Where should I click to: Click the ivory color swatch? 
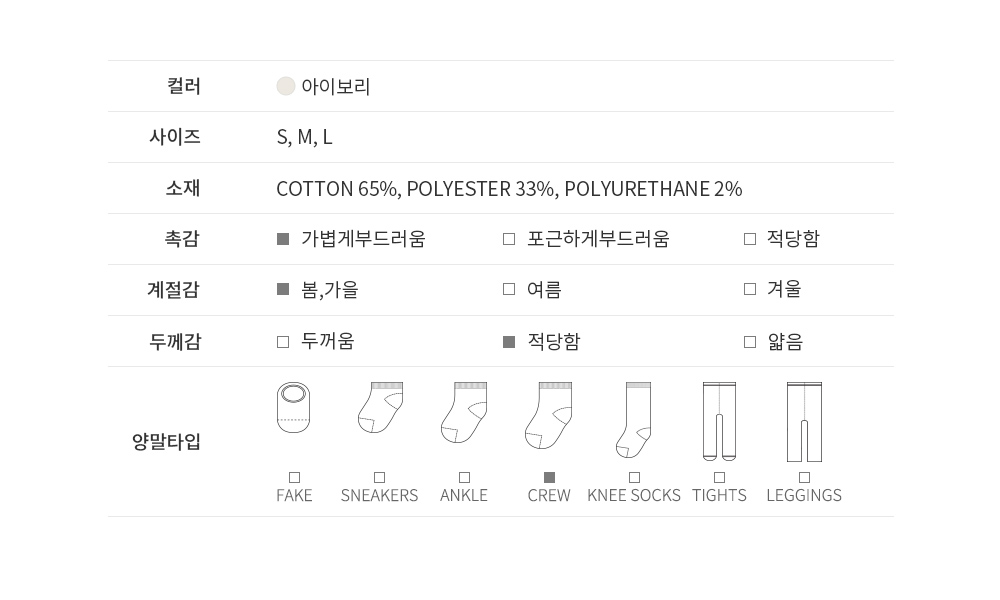(x=286, y=86)
